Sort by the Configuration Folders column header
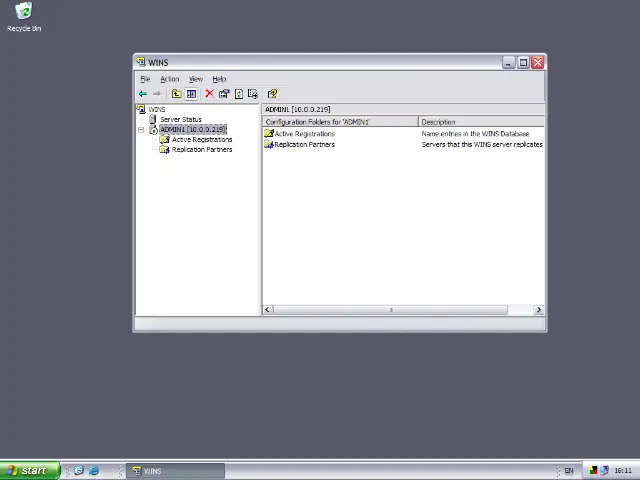The image size is (640, 480). (x=340, y=122)
